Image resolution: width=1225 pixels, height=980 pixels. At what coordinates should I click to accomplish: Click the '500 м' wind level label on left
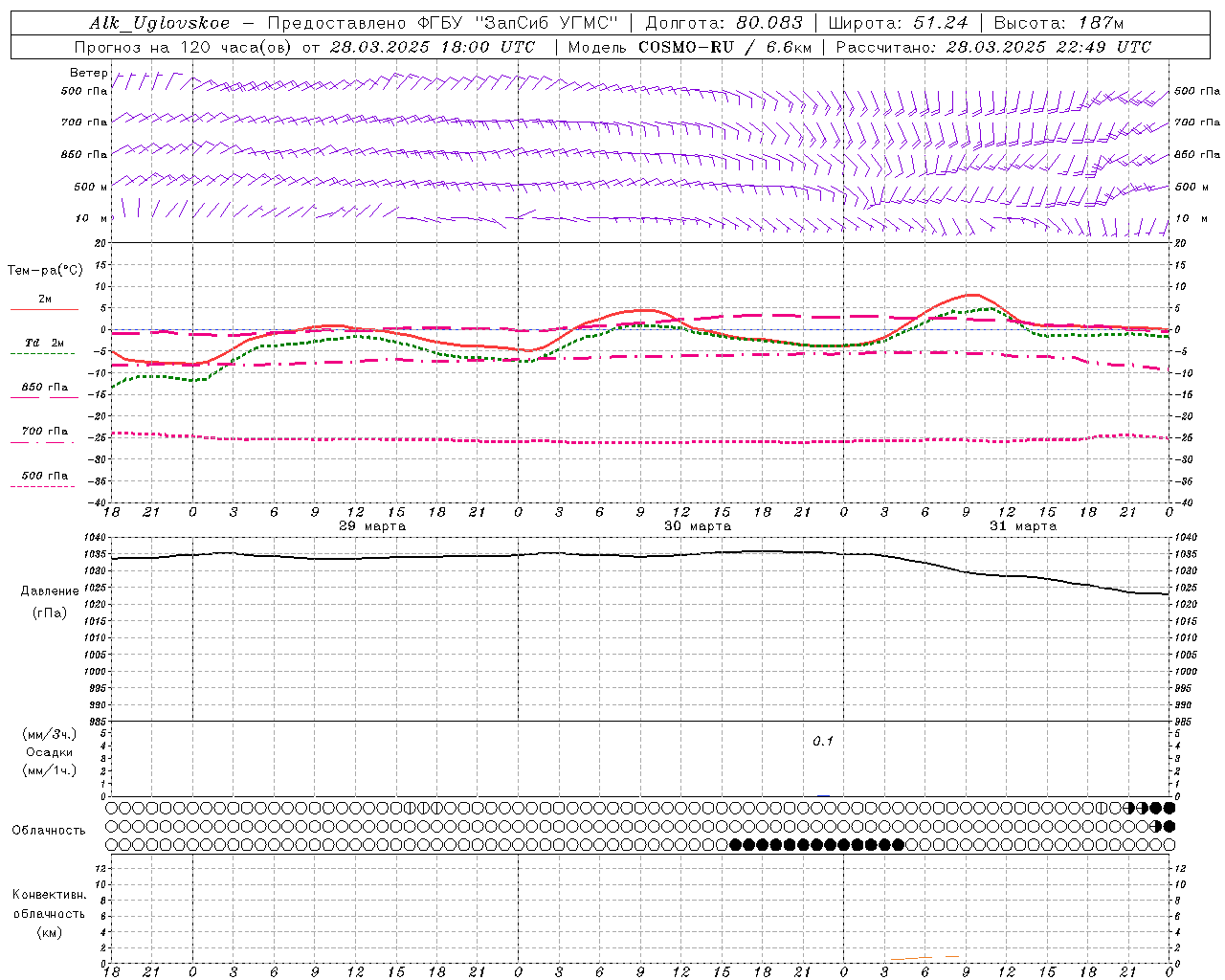[x=91, y=187]
